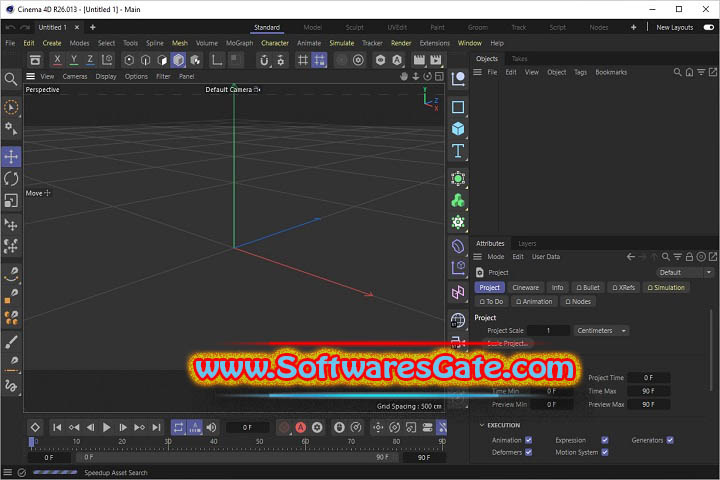Viewport: 720px width, 480px height.
Task: Toggle the New Layouts switch
Action: 709,28
